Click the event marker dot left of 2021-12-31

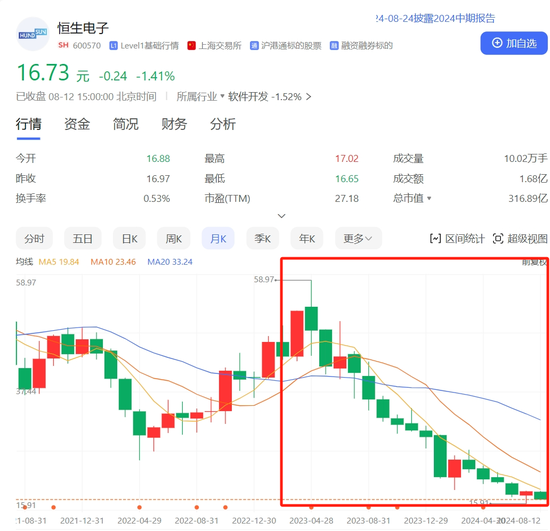(x=53, y=507)
